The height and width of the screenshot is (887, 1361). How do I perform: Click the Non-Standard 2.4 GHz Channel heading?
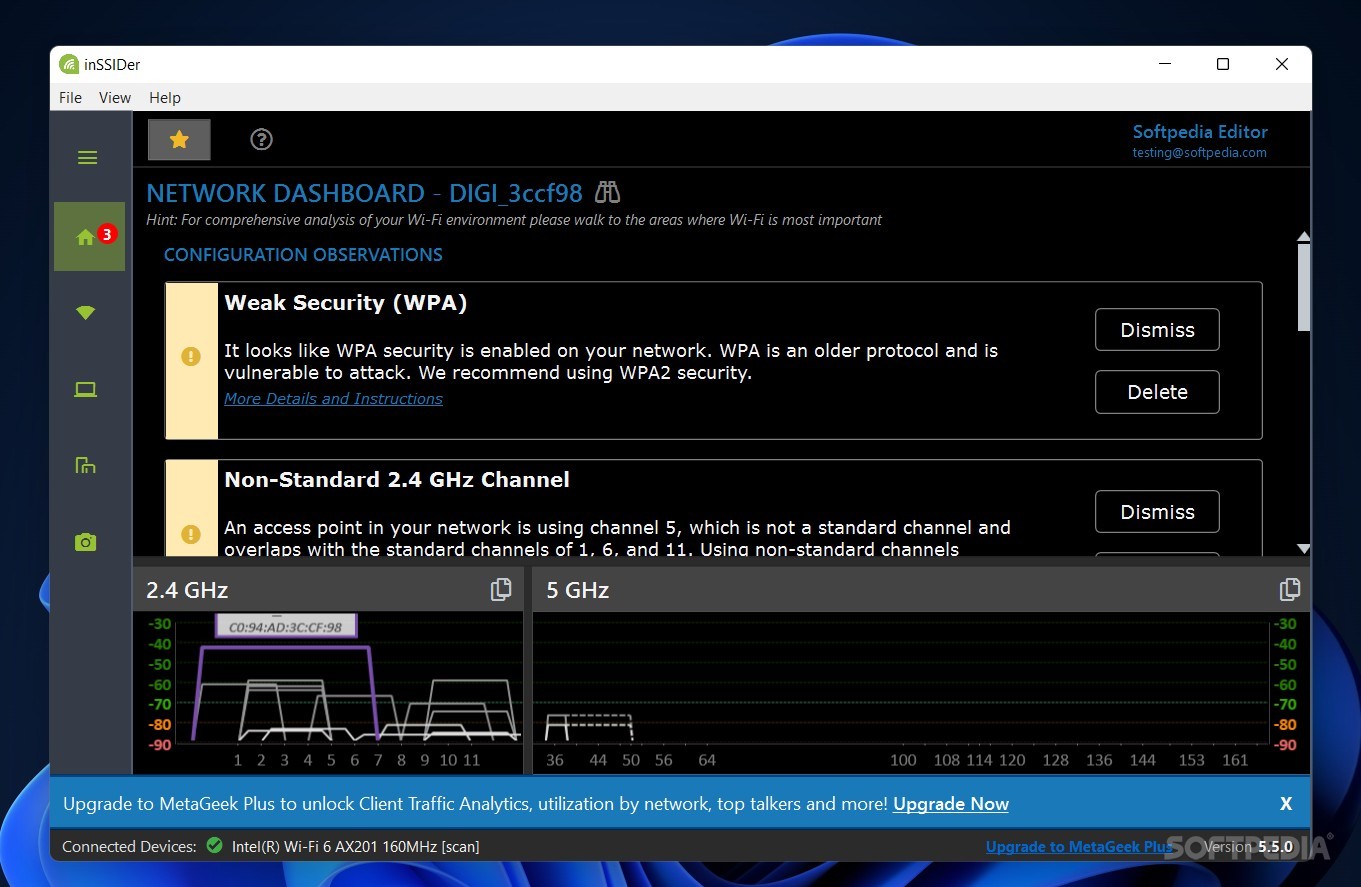point(397,480)
